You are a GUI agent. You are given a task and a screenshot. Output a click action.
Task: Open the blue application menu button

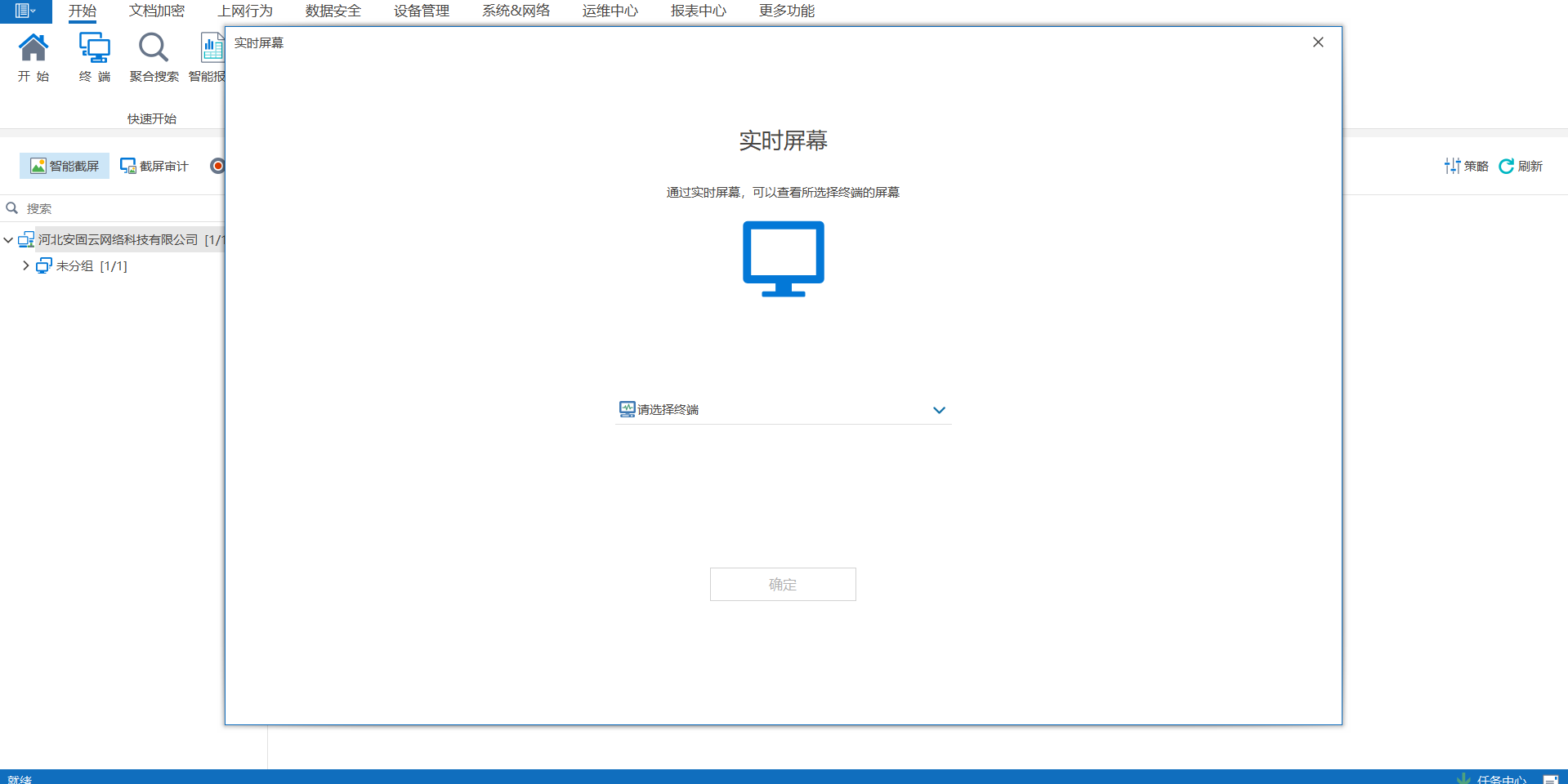point(25,11)
